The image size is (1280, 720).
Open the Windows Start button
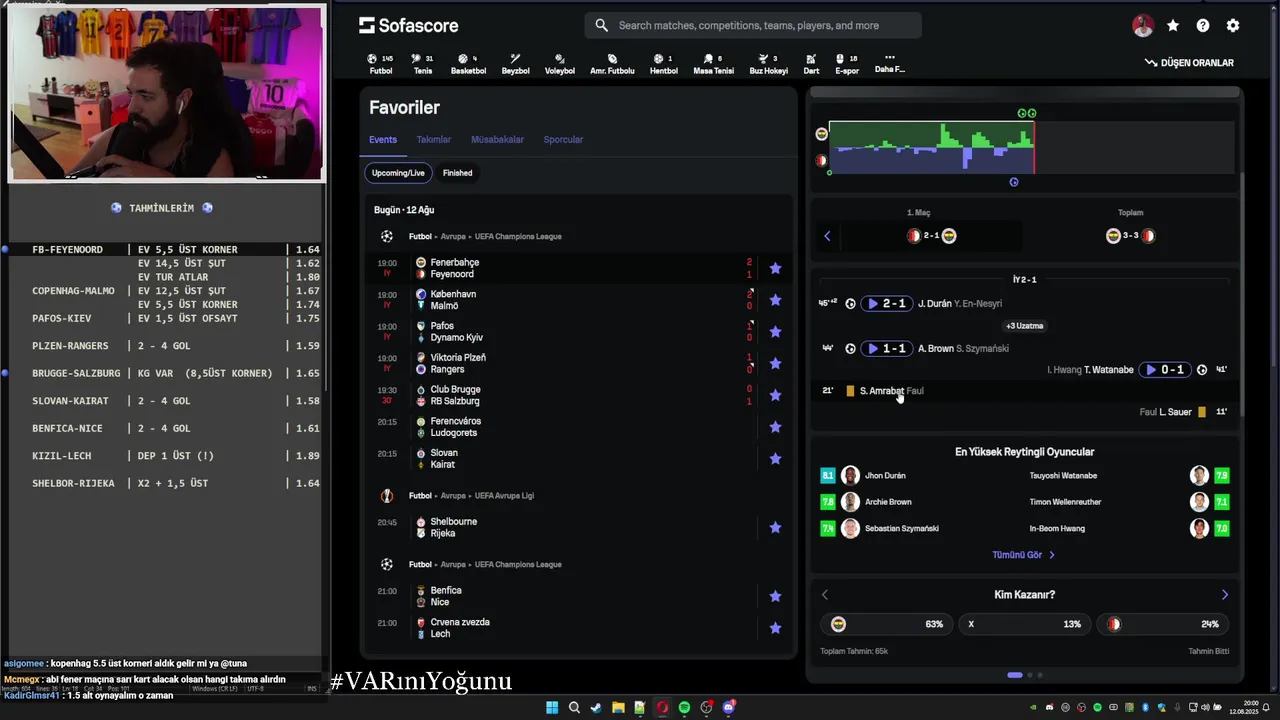pos(552,708)
